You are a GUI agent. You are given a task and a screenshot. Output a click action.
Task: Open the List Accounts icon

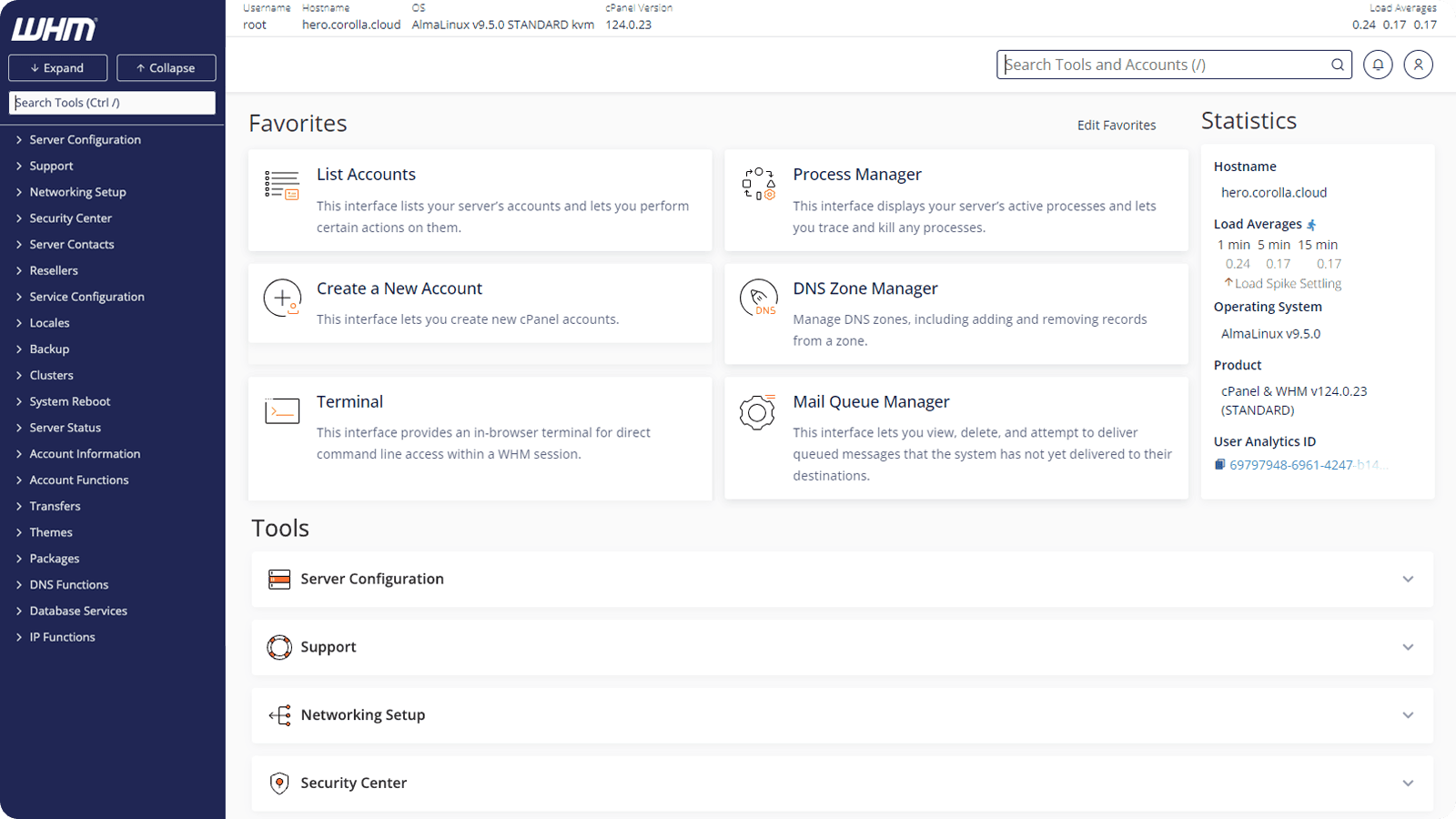[x=282, y=185]
